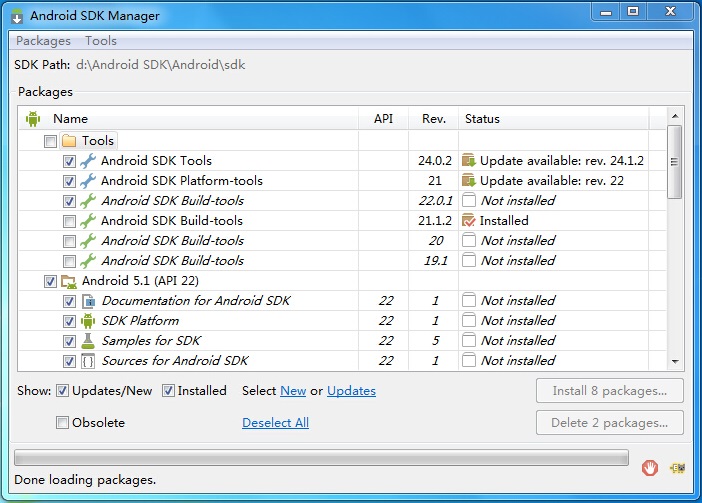
Task: Sort by the Name column header
Action: (x=188, y=119)
